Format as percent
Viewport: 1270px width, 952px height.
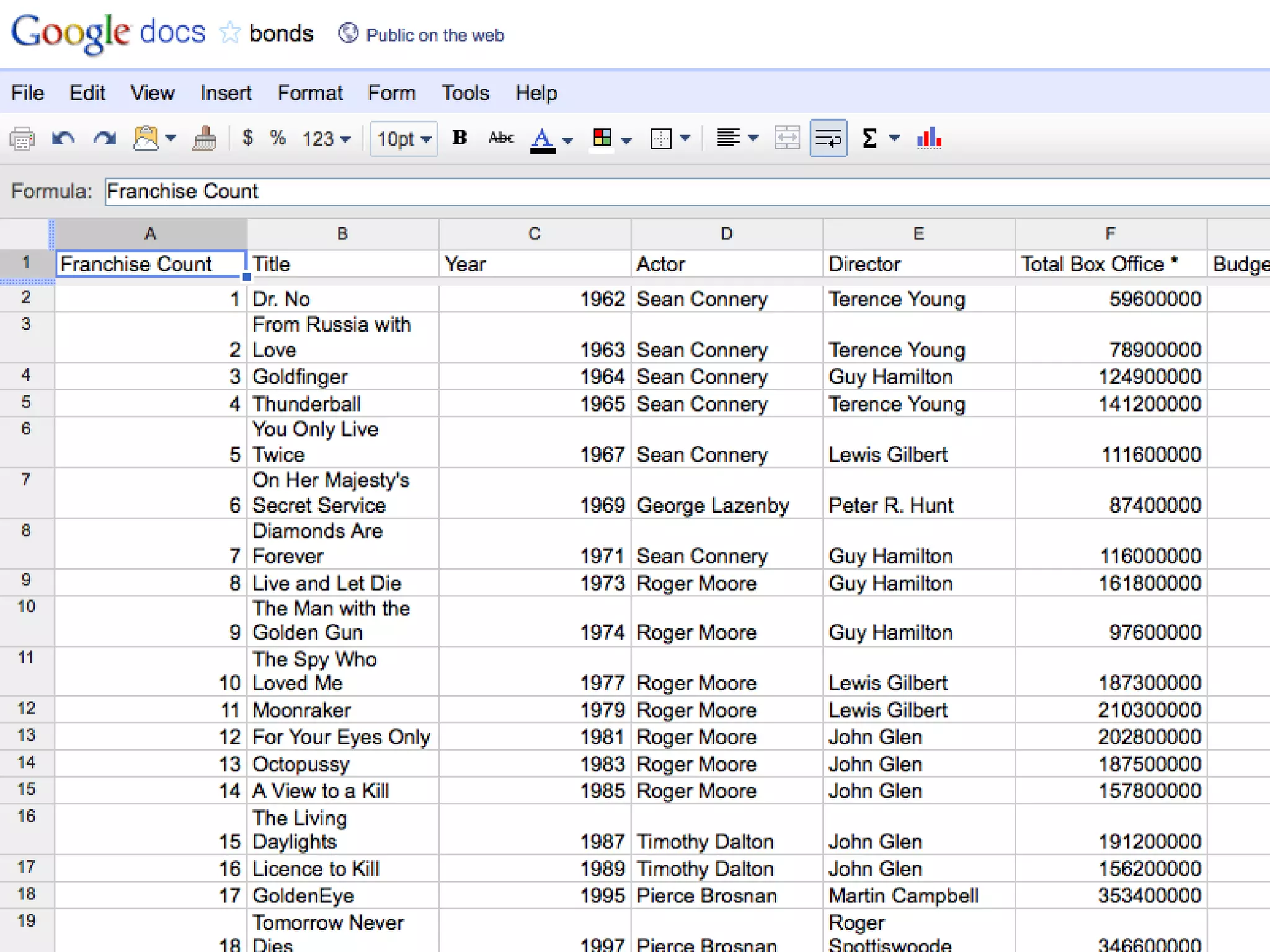click(x=277, y=138)
